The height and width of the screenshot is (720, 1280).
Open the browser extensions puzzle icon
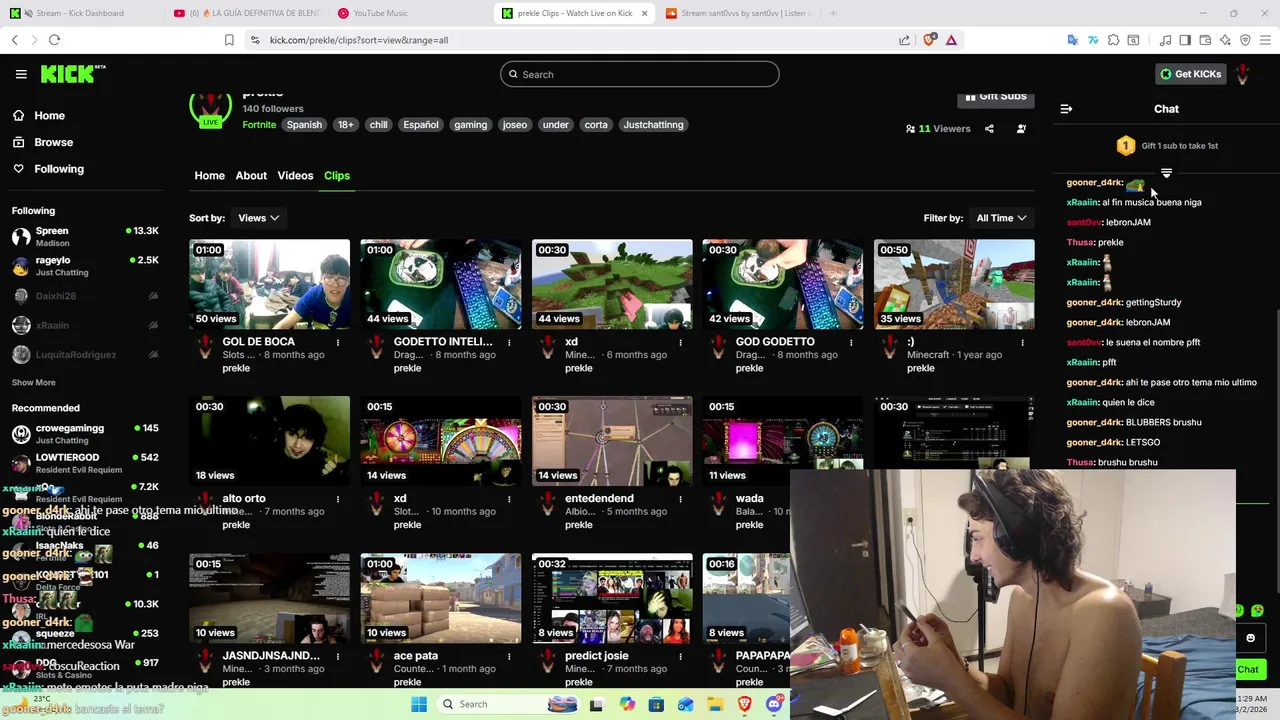click(1113, 40)
